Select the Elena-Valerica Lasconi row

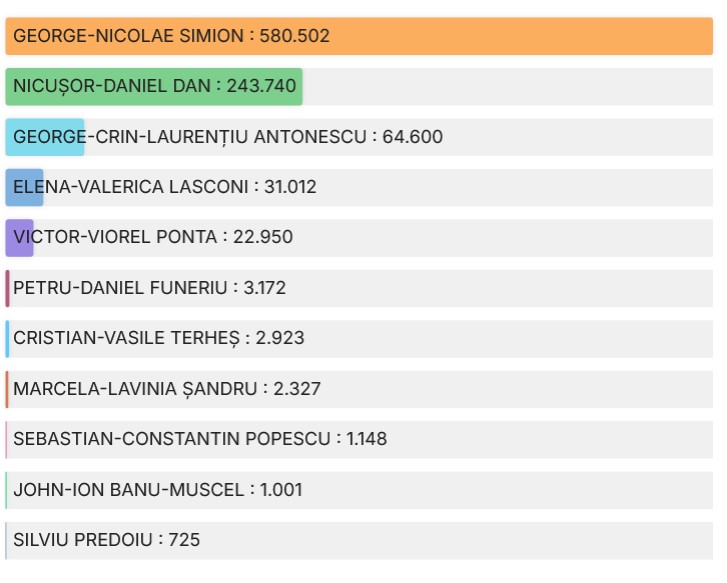coord(359,187)
